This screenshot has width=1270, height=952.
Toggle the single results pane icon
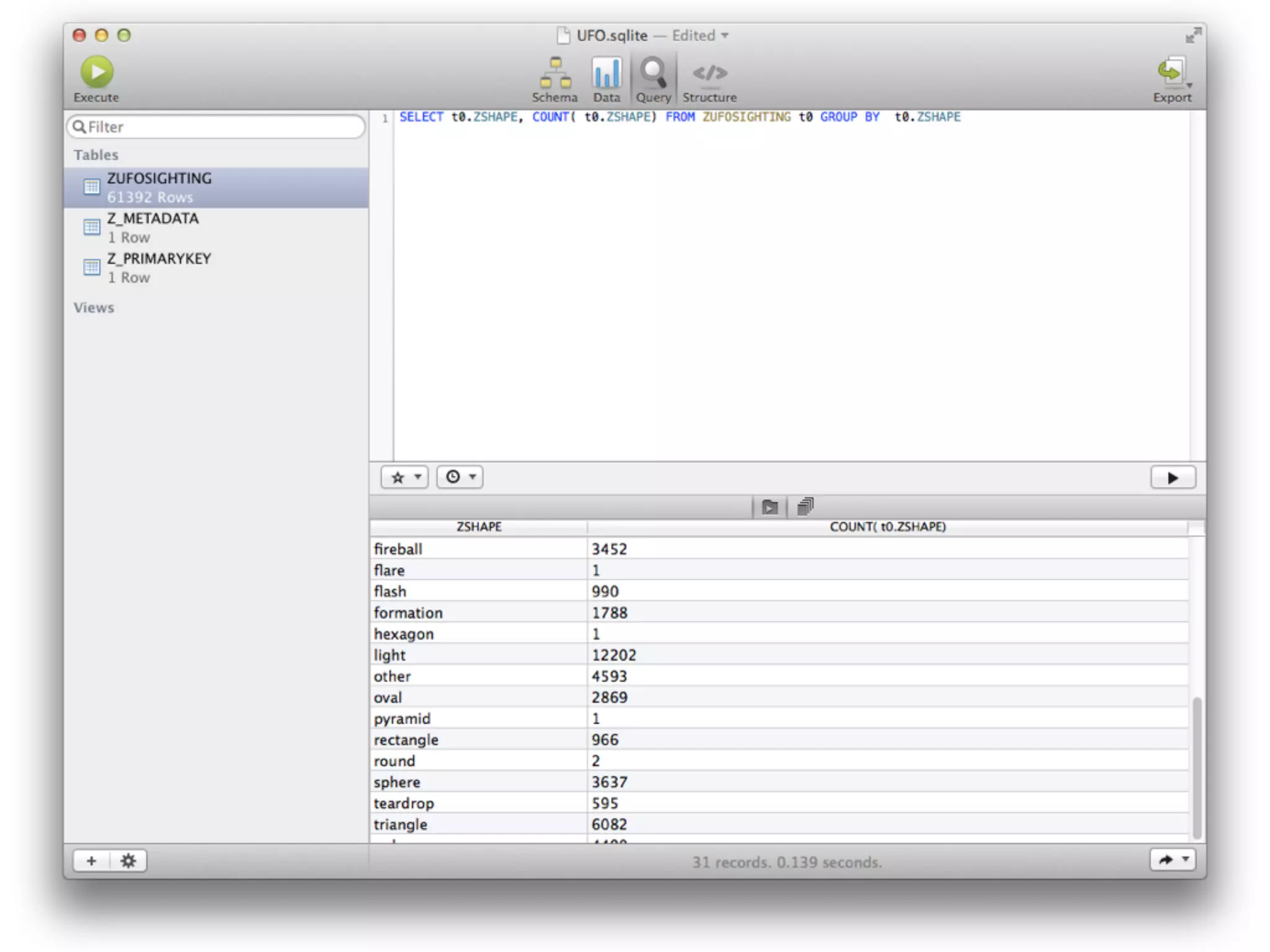[770, 508]
